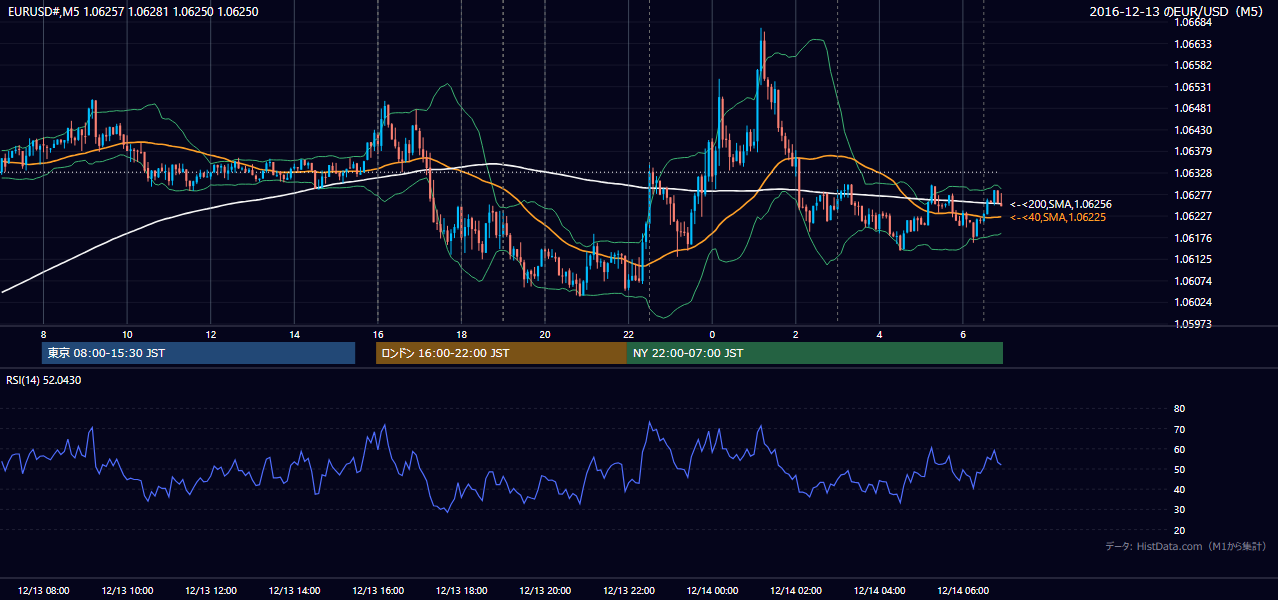Click RSI scale label 40

[x=1179, y=489]
